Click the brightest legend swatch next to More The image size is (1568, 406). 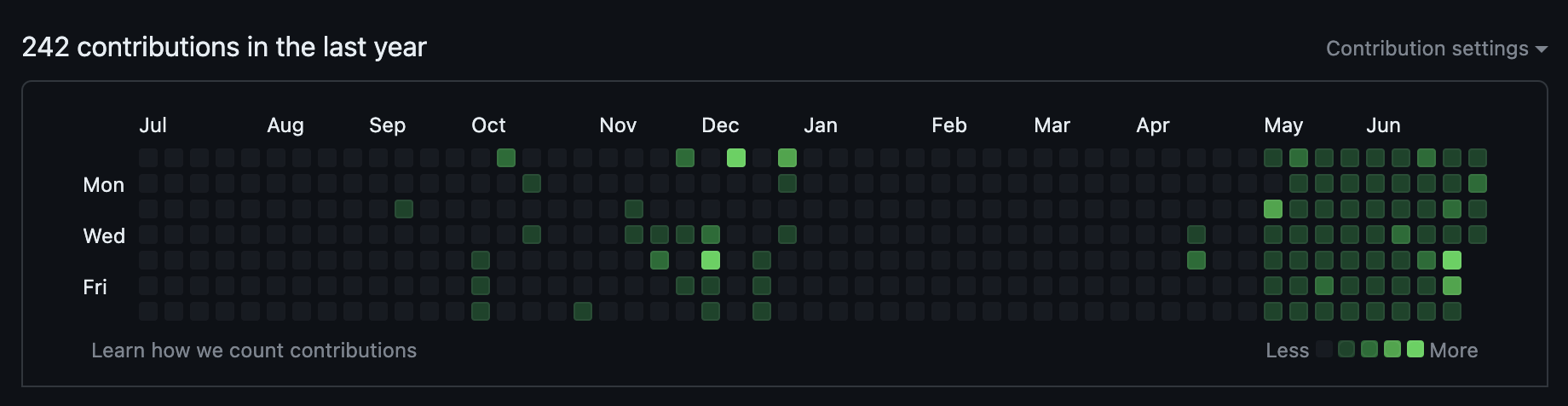coord(1415,349)
